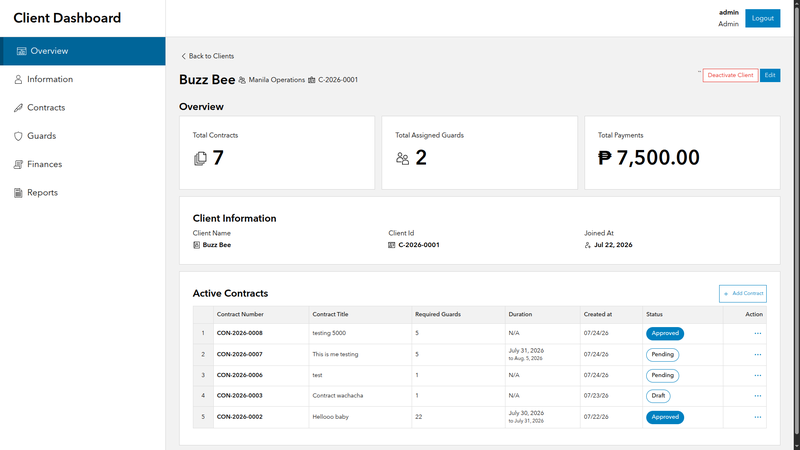Click the 'Hellooo baby' contract title

[331, 417]
